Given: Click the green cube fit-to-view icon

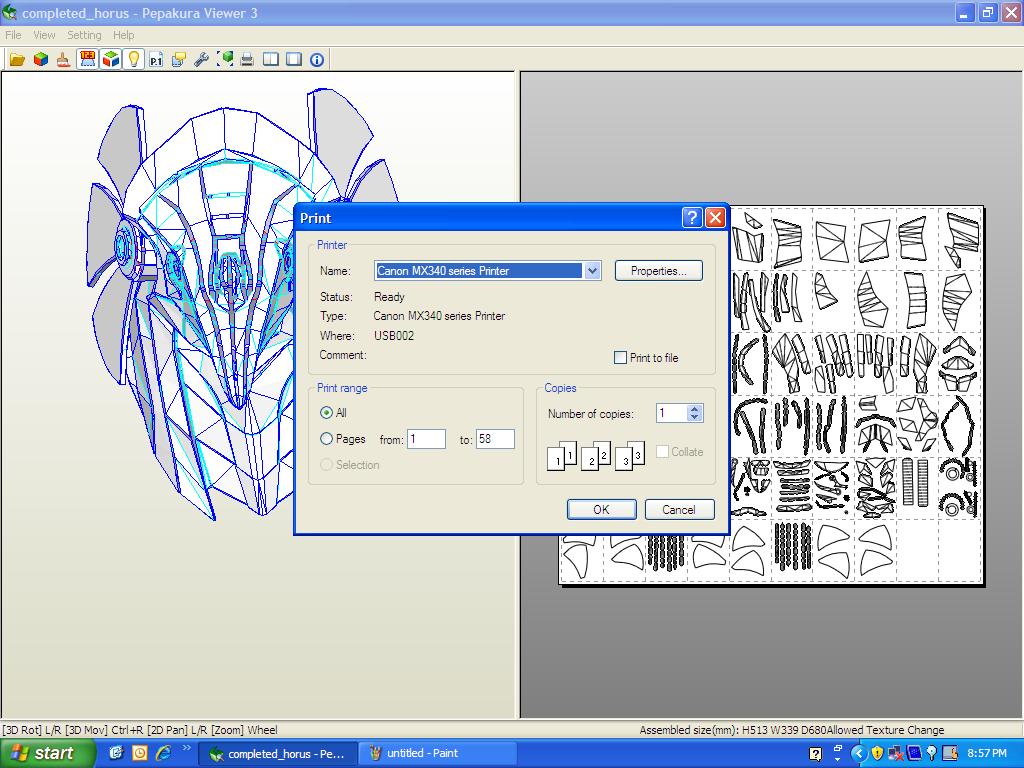Looking at the screenshot, I should pos(225,59).
